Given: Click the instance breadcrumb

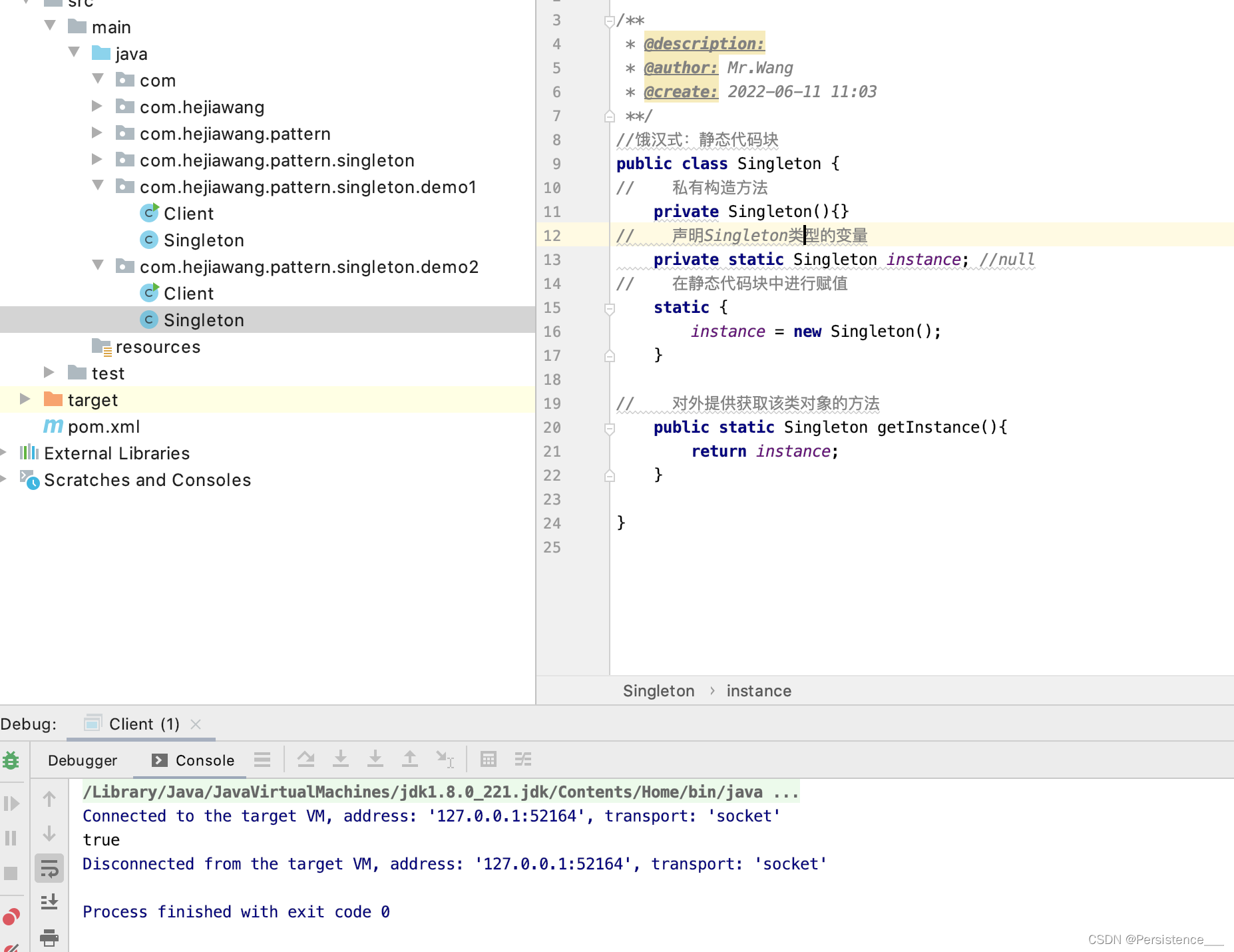Looking at the screenshot, I should pos(759,691).
